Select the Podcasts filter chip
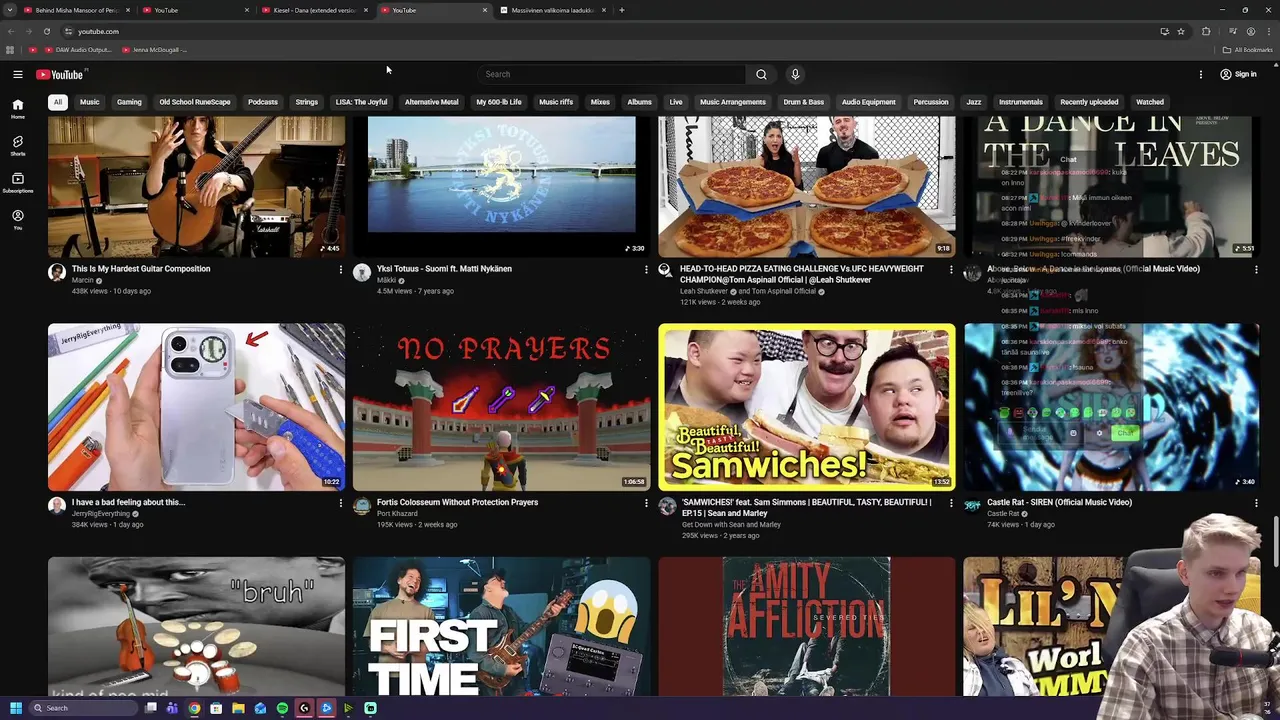Screen dimensions: 1280x720 click(x=263, y=102)
